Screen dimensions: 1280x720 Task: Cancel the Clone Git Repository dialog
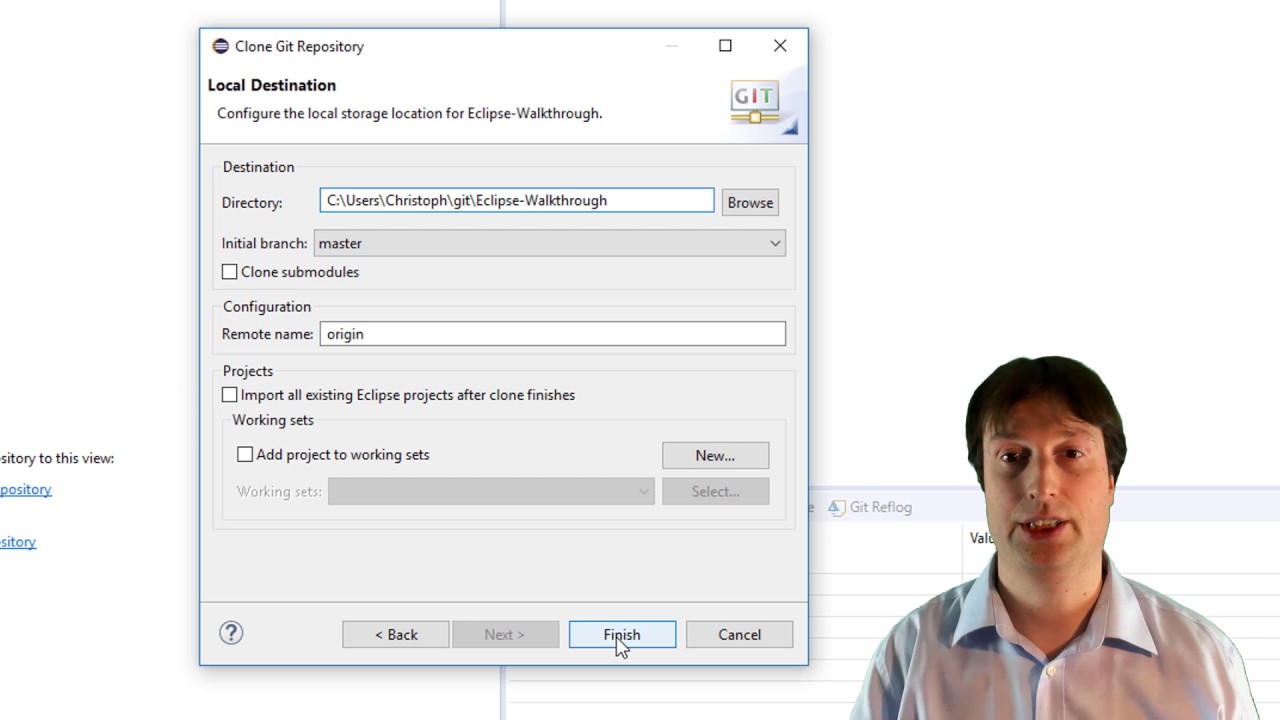pos(739,635)
